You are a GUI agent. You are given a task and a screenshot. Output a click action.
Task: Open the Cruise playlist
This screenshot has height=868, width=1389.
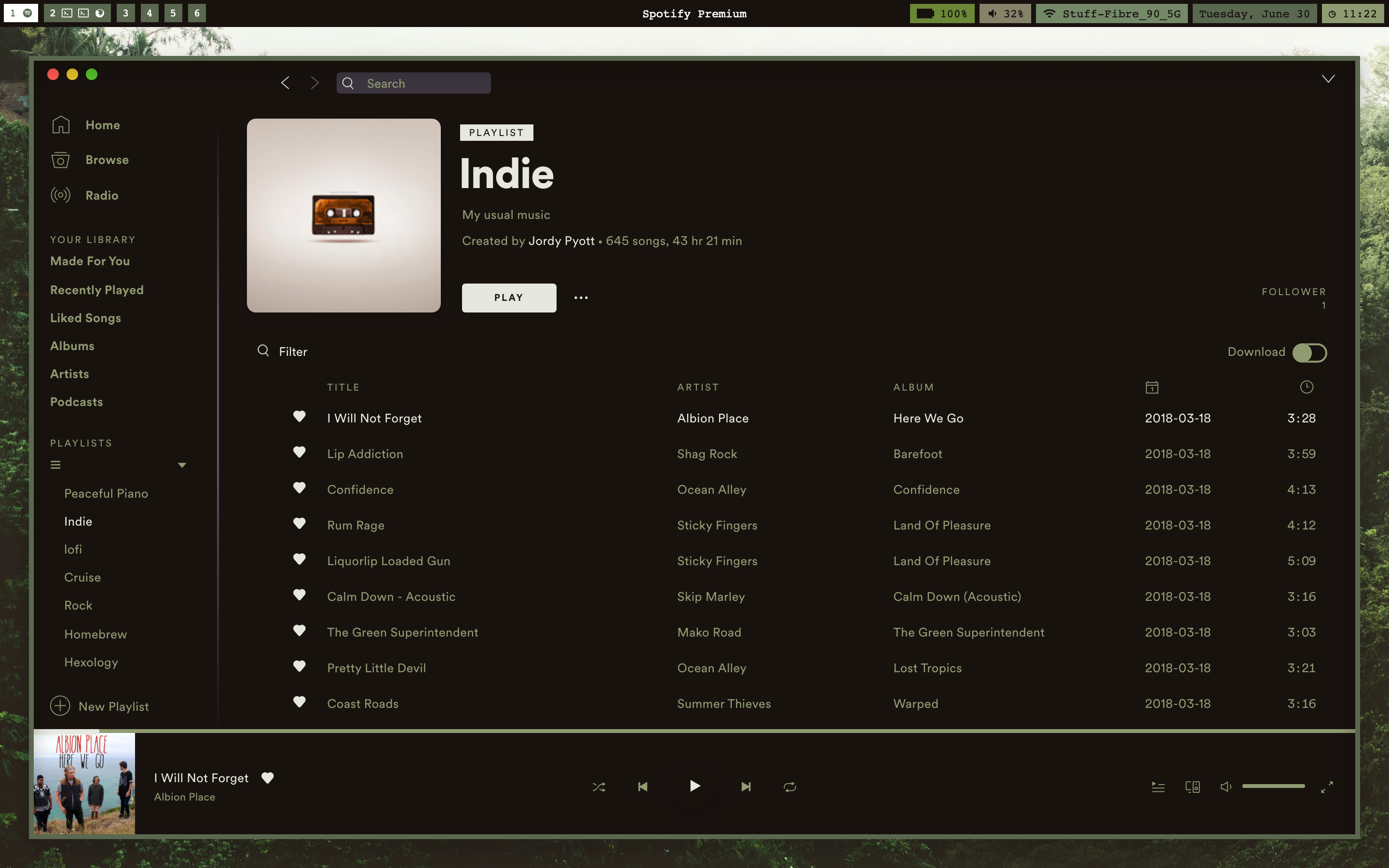click(82, 578)
